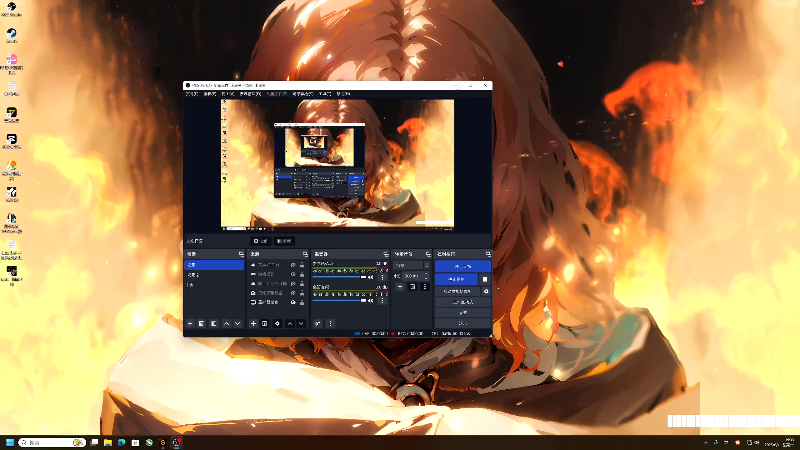800x450 pixels.
Task: Click the recording button in Controls
Action: [457, 279]
